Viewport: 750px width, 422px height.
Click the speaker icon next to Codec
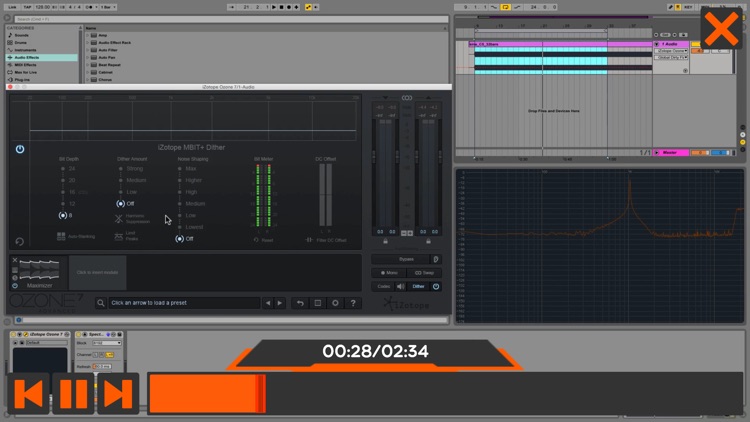401,287
